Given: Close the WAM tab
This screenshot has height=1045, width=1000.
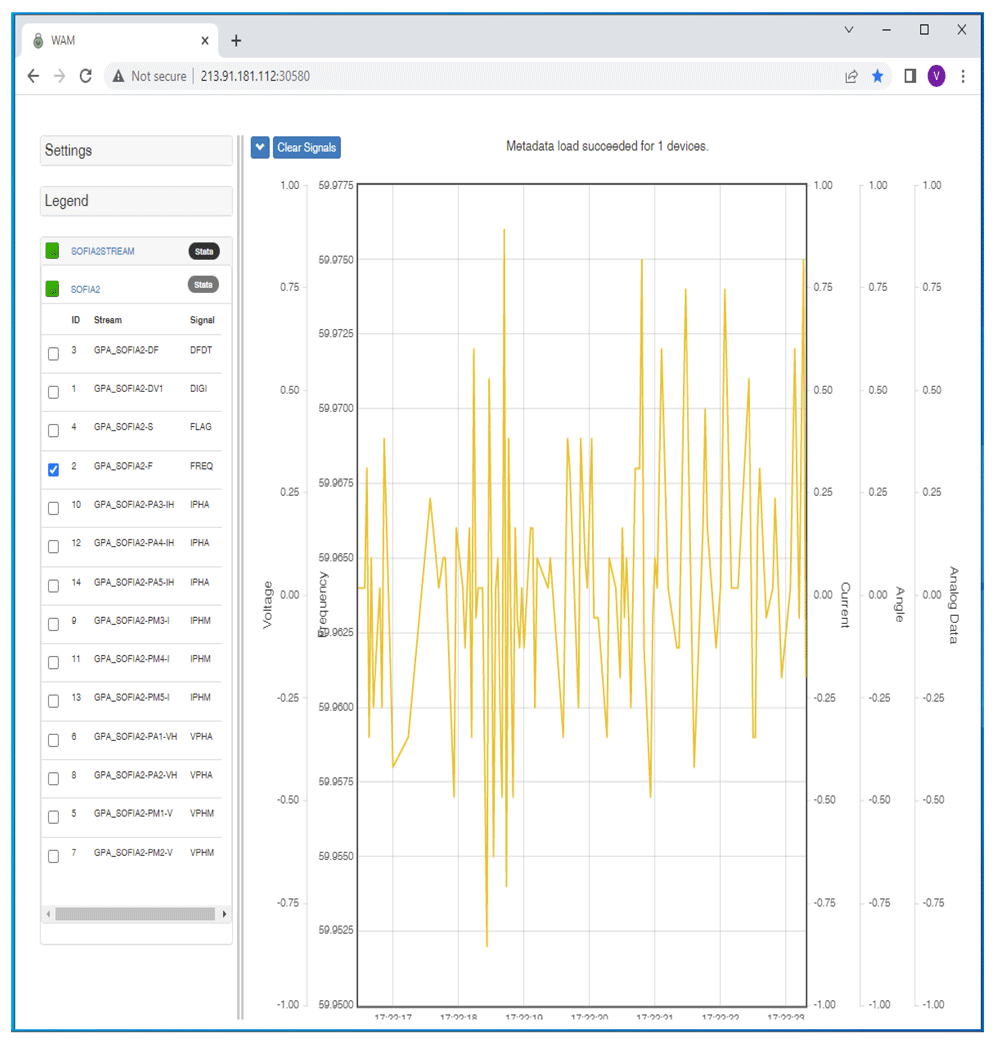Looking at the screenshot, I should (x=205, y=41).
